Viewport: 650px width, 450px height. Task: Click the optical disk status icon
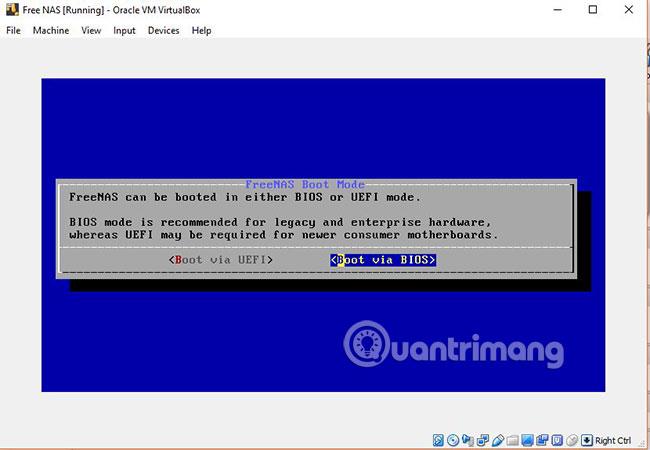coord(453,440)
